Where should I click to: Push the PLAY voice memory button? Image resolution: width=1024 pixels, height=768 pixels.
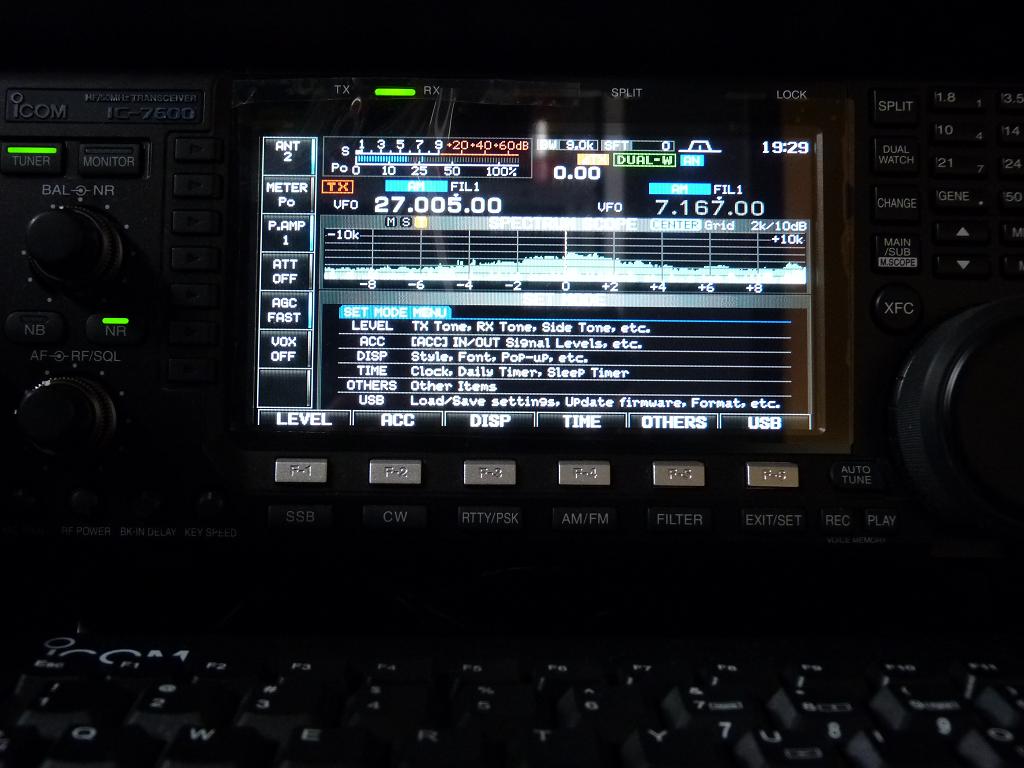[x=881, y=521]
